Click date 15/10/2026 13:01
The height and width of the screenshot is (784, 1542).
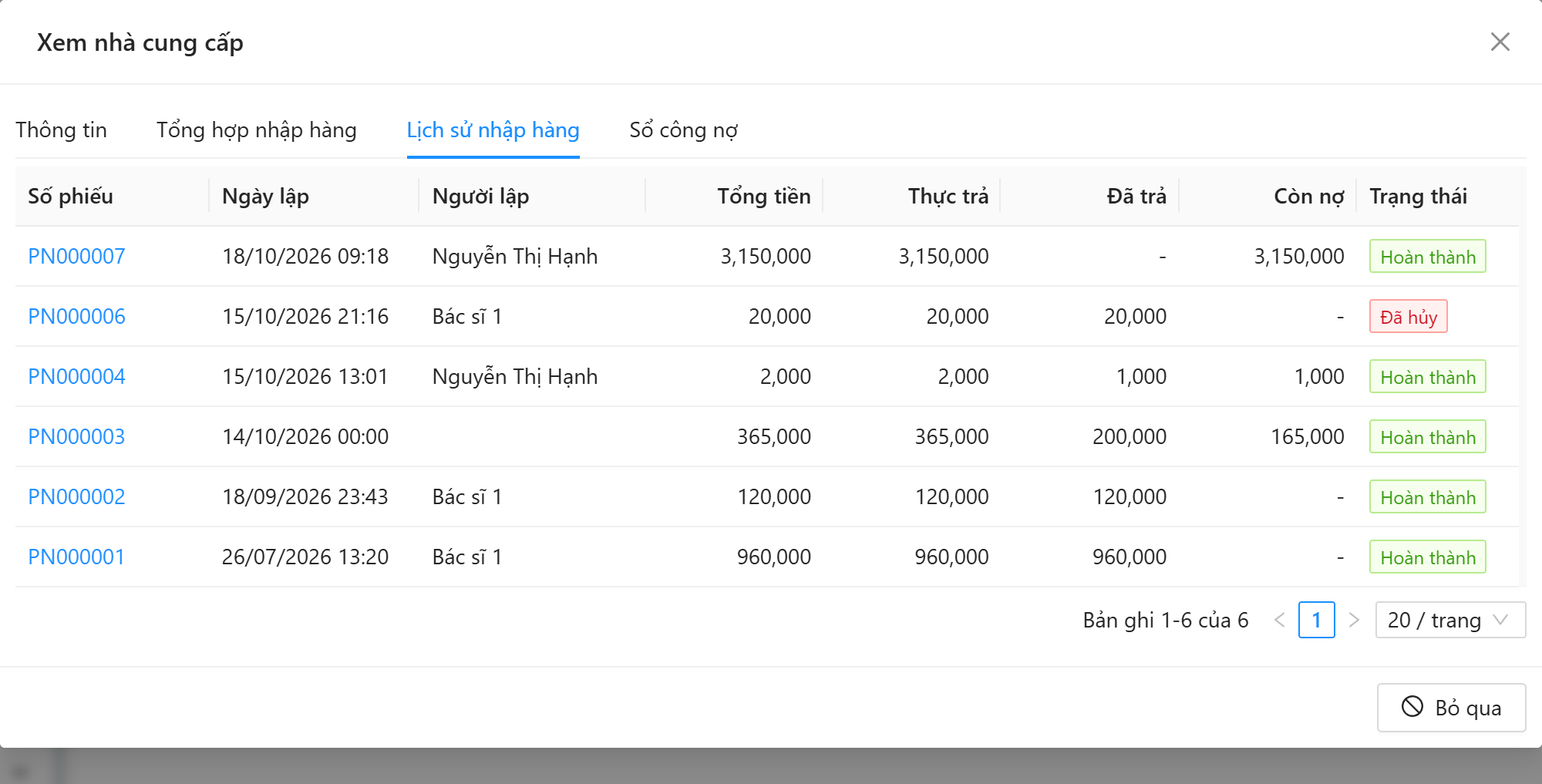point(305,376)
